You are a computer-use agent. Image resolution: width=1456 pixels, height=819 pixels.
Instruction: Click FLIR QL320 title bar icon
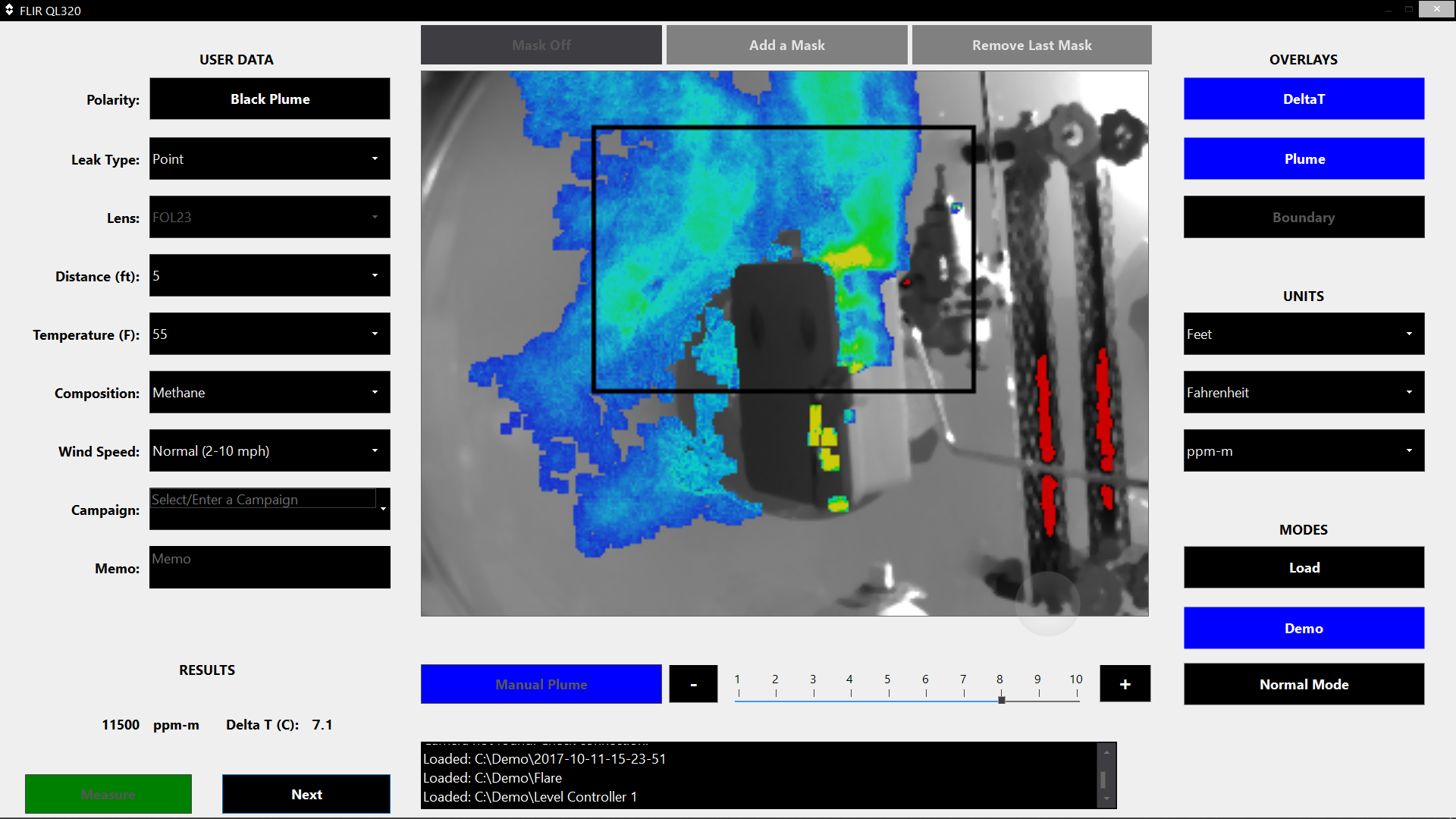[x=9, y=10]
